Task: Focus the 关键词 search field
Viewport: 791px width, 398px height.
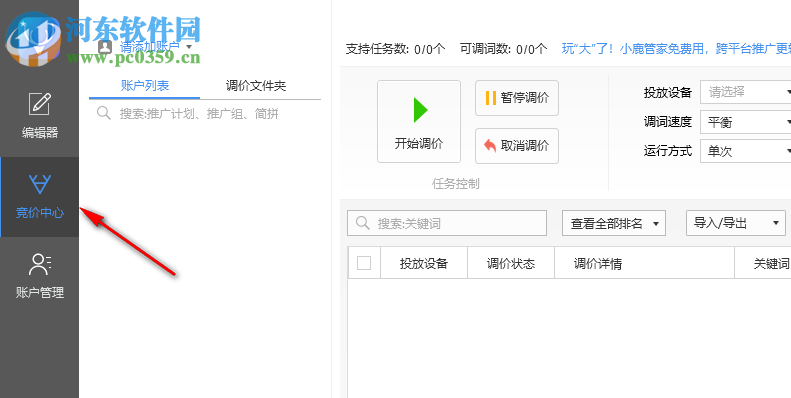Action: click(x=447, y=223)
